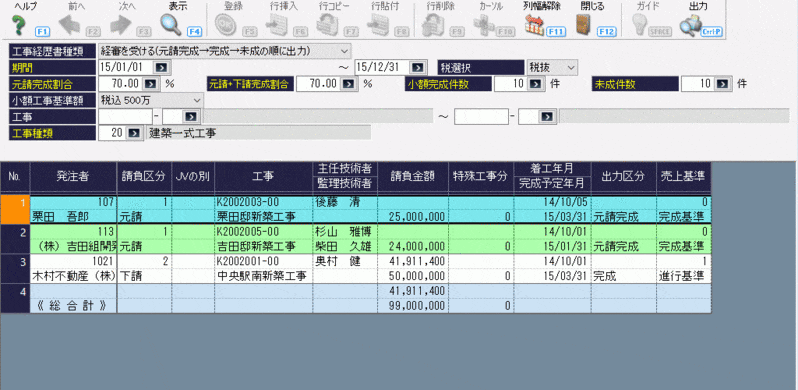Click the 次へ next arrow icon
Image resolution: width=798 pixels, height=390 pixels.
click(121, 24)
